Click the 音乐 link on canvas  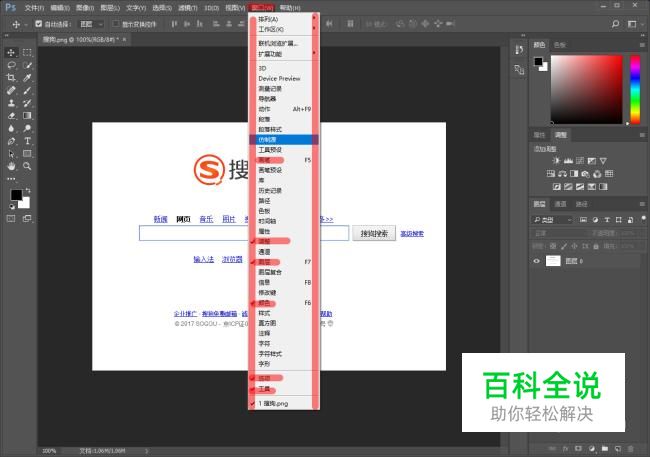pyautogui.click(x=206, y=219)
